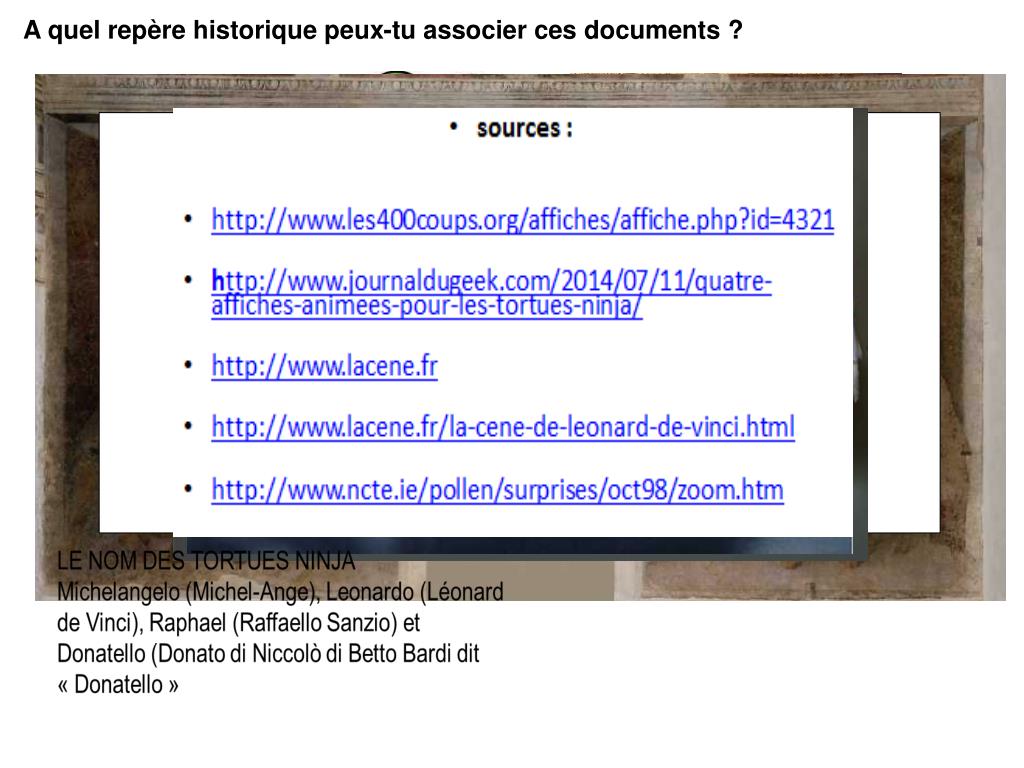
Task: Click the http://www.lacene.fr link
Action: (x=324, y=366)
